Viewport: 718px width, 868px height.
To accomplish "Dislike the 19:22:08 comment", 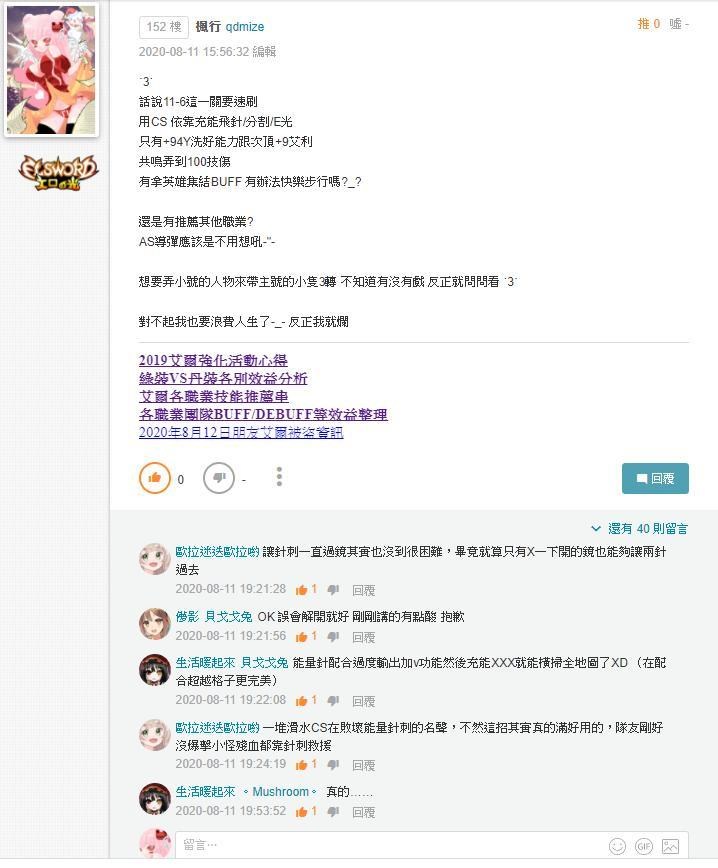I will 333,701.
